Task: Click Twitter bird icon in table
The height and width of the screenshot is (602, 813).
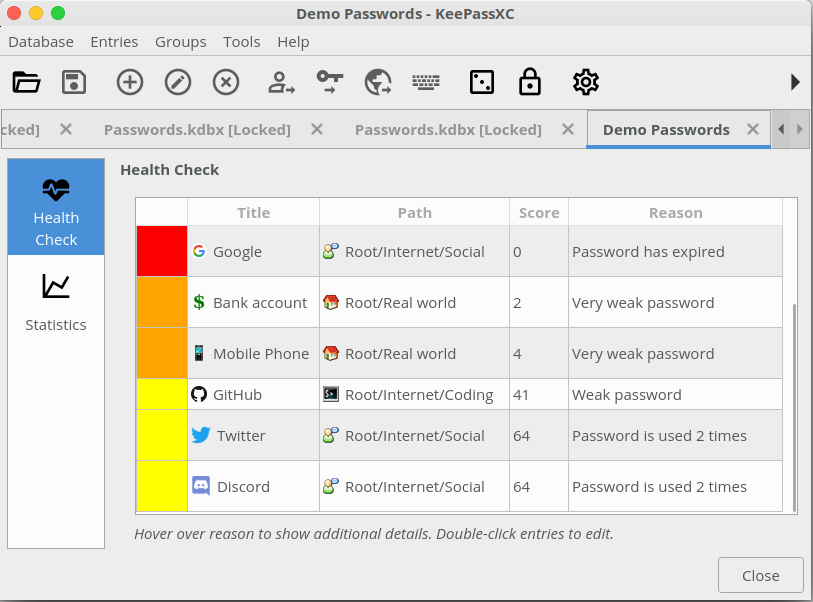Action: (x=201, y=435)
